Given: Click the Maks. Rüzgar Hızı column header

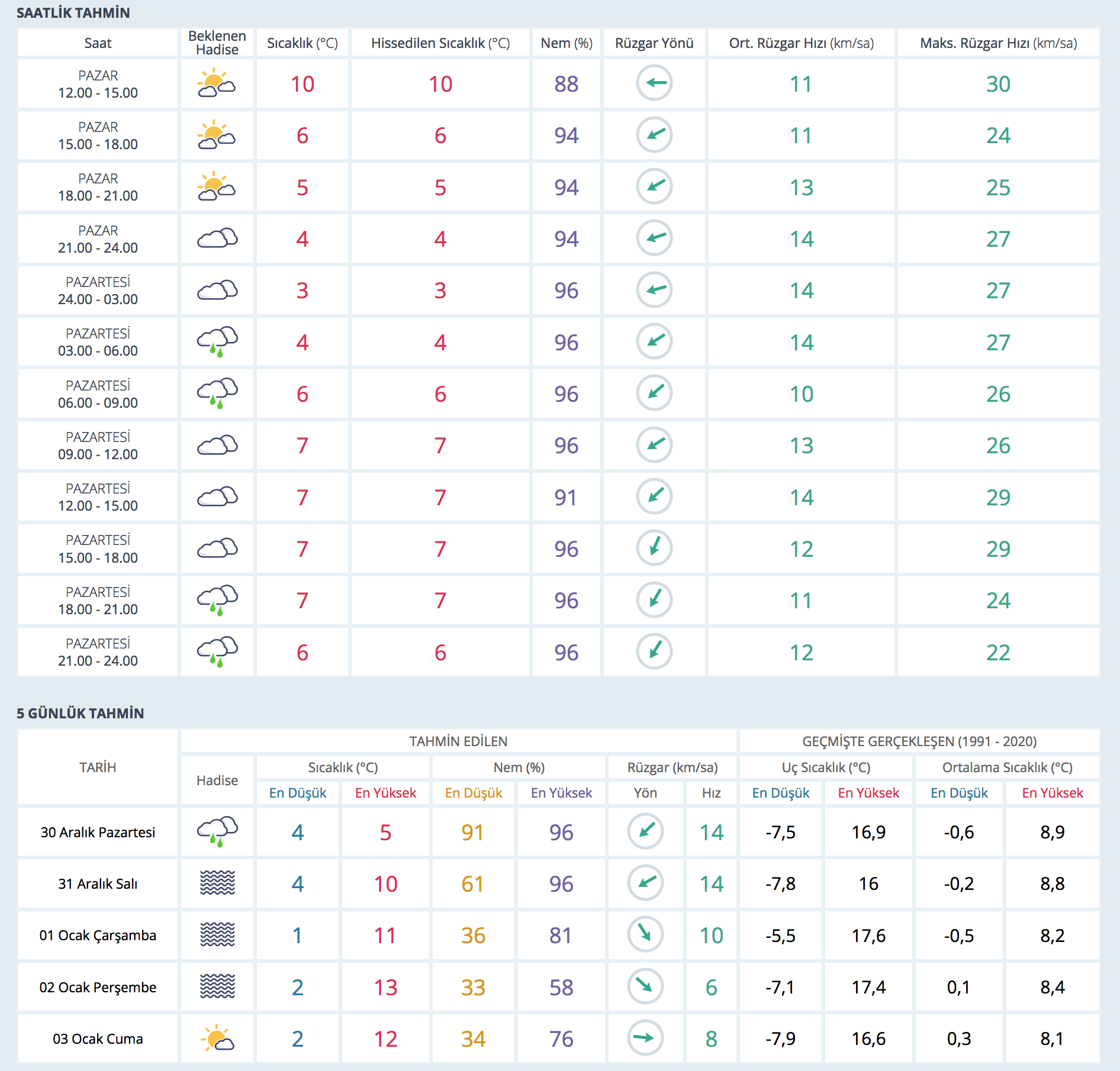Looking at the screenshot, I should tap(998, 43).
